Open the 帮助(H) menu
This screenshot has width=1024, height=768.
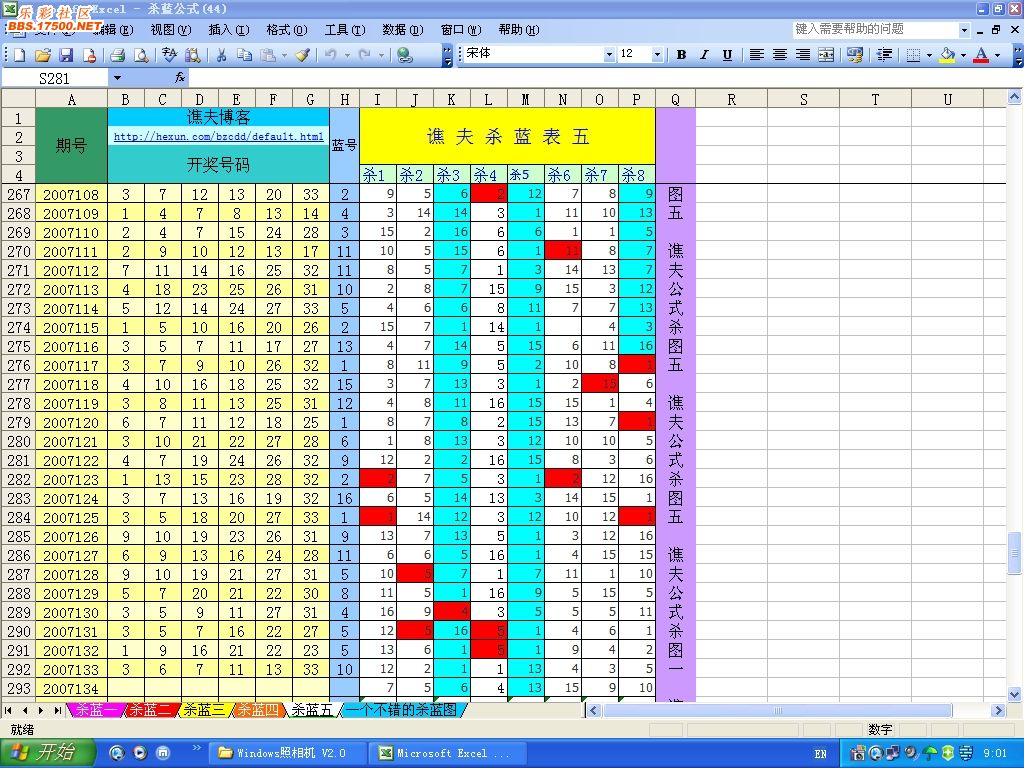[x=519, y=29]
